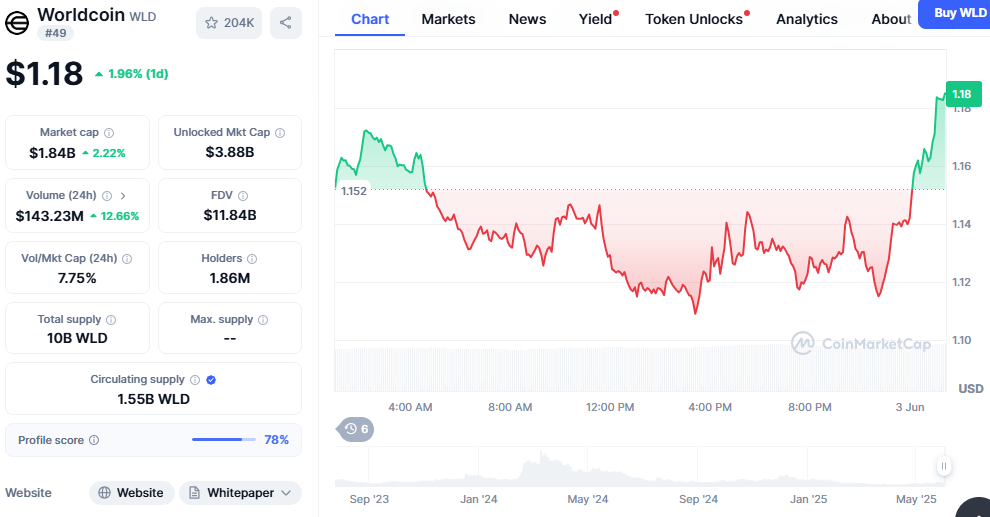Click the Max. supply info icon
This screenshot has width=990, height=517.
point(263,319)
